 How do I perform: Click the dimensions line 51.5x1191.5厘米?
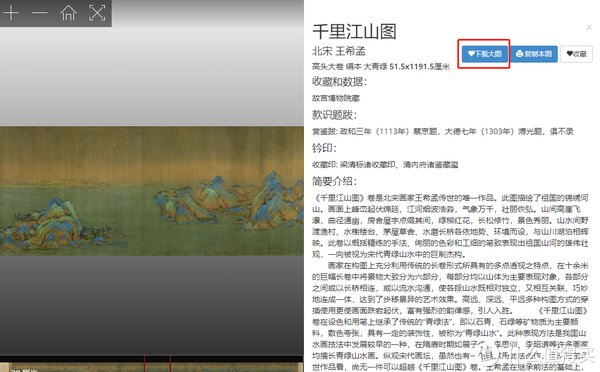(419, 67)
